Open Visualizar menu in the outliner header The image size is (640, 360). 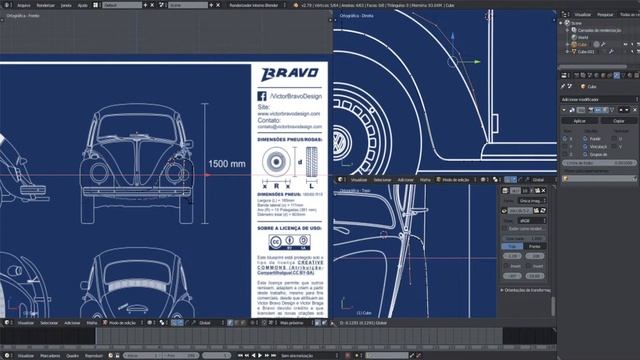(x=582, y=14)
